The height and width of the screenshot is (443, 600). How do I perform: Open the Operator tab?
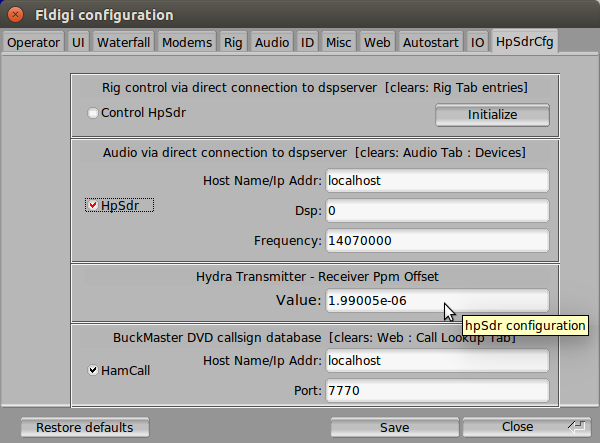click(x=34, y=42)
